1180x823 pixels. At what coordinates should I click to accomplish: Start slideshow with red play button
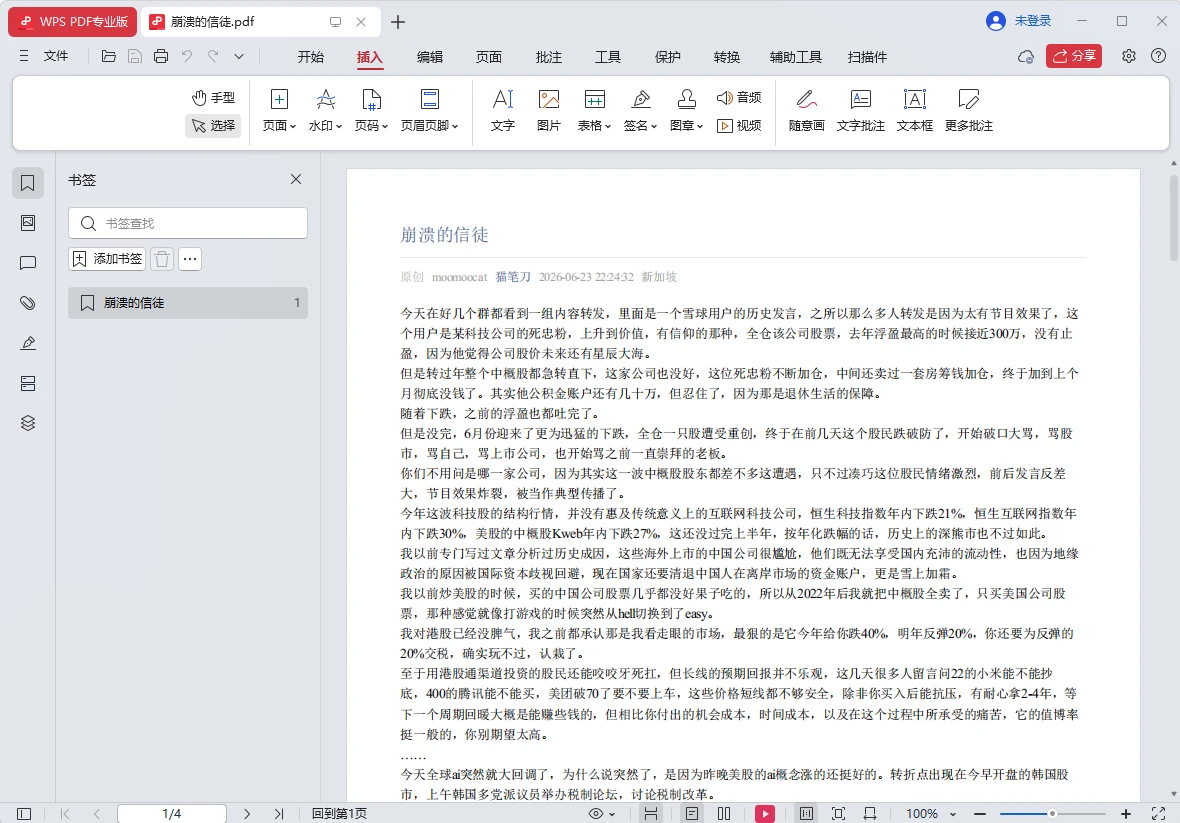point(765,813)
